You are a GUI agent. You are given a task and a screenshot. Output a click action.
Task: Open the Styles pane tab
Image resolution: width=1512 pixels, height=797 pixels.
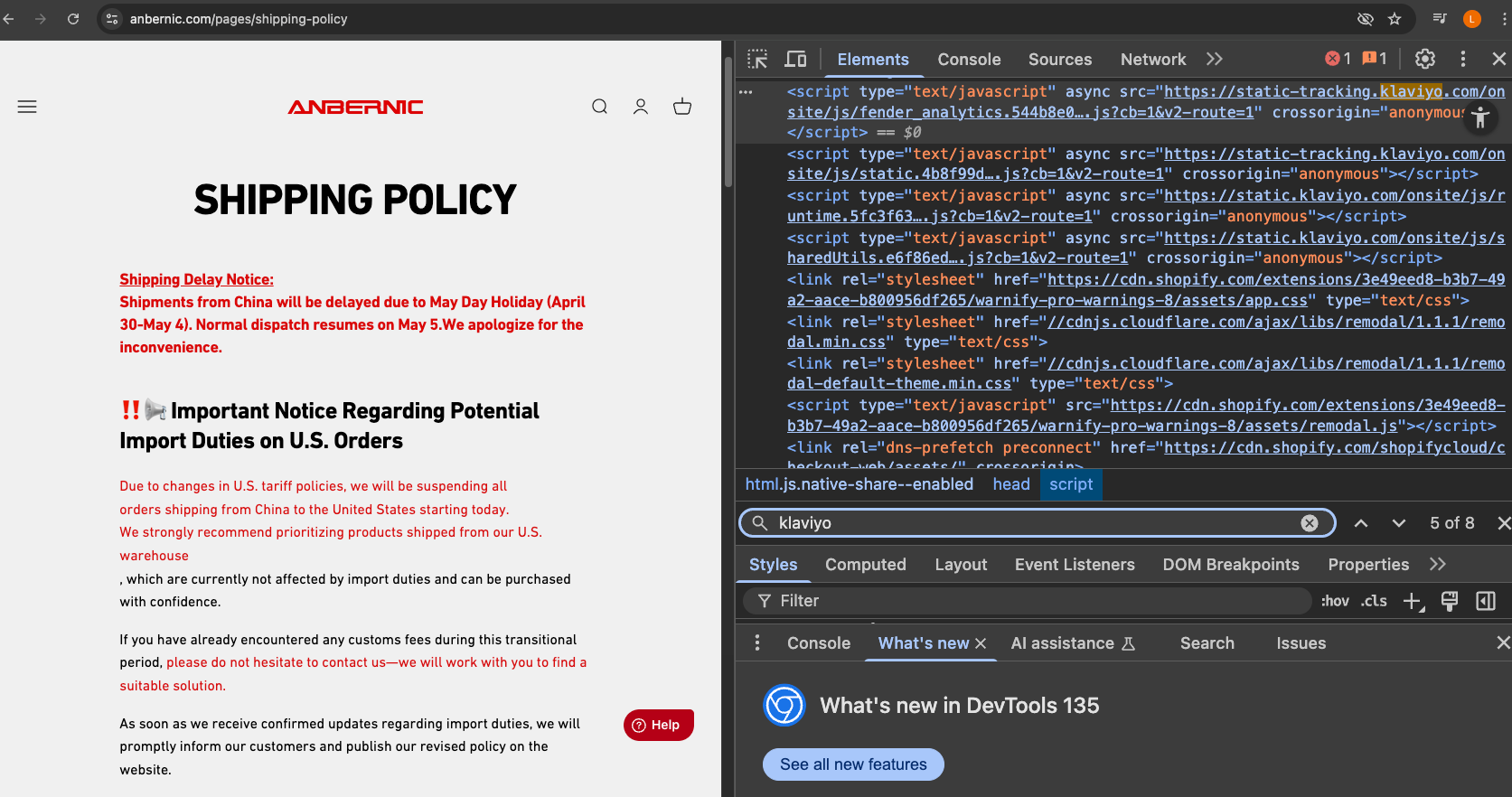point(774,565)
